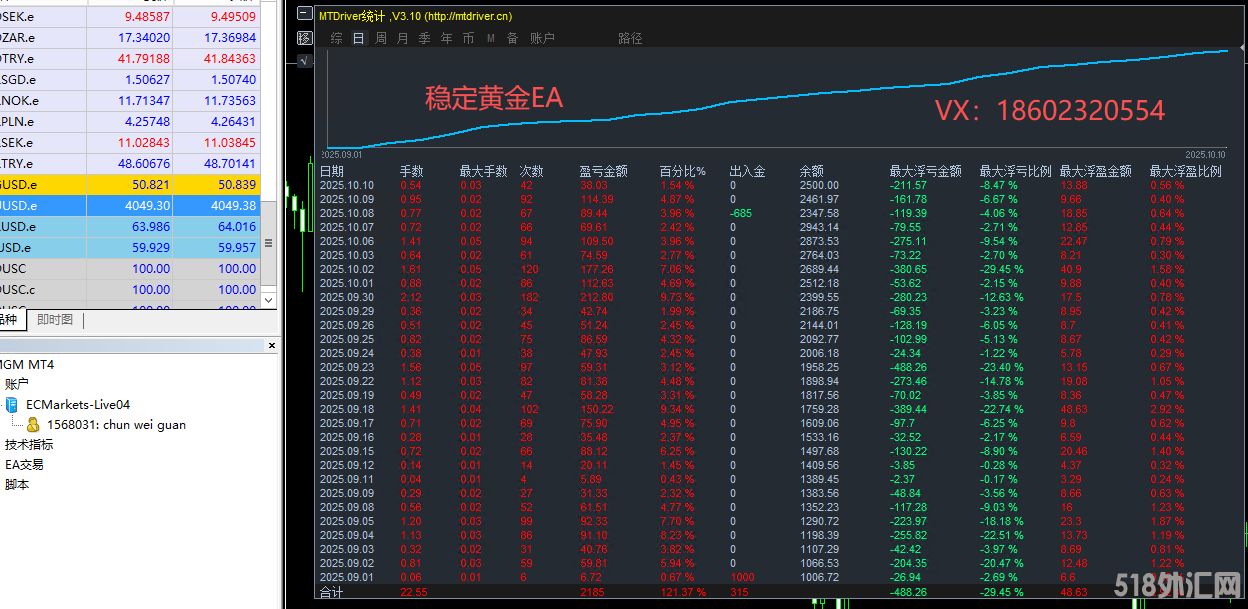Image resolution: width=1248 pixels, height=609 pixels.
Task: Click the 移 move-panel icon
Action: (305, 38)
